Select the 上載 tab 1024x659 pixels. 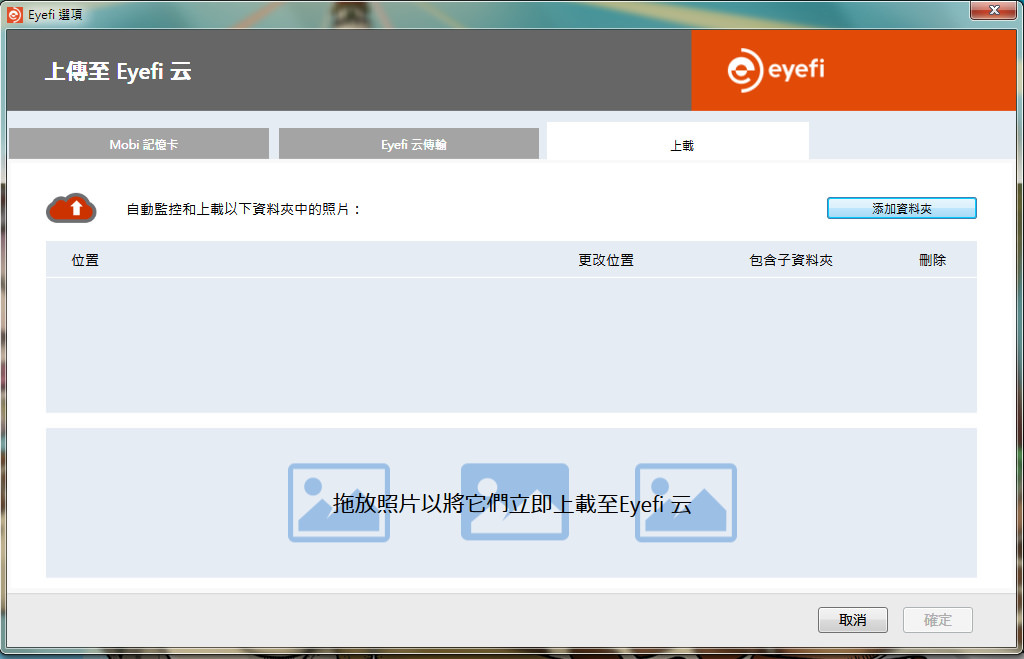pos(678,142)
